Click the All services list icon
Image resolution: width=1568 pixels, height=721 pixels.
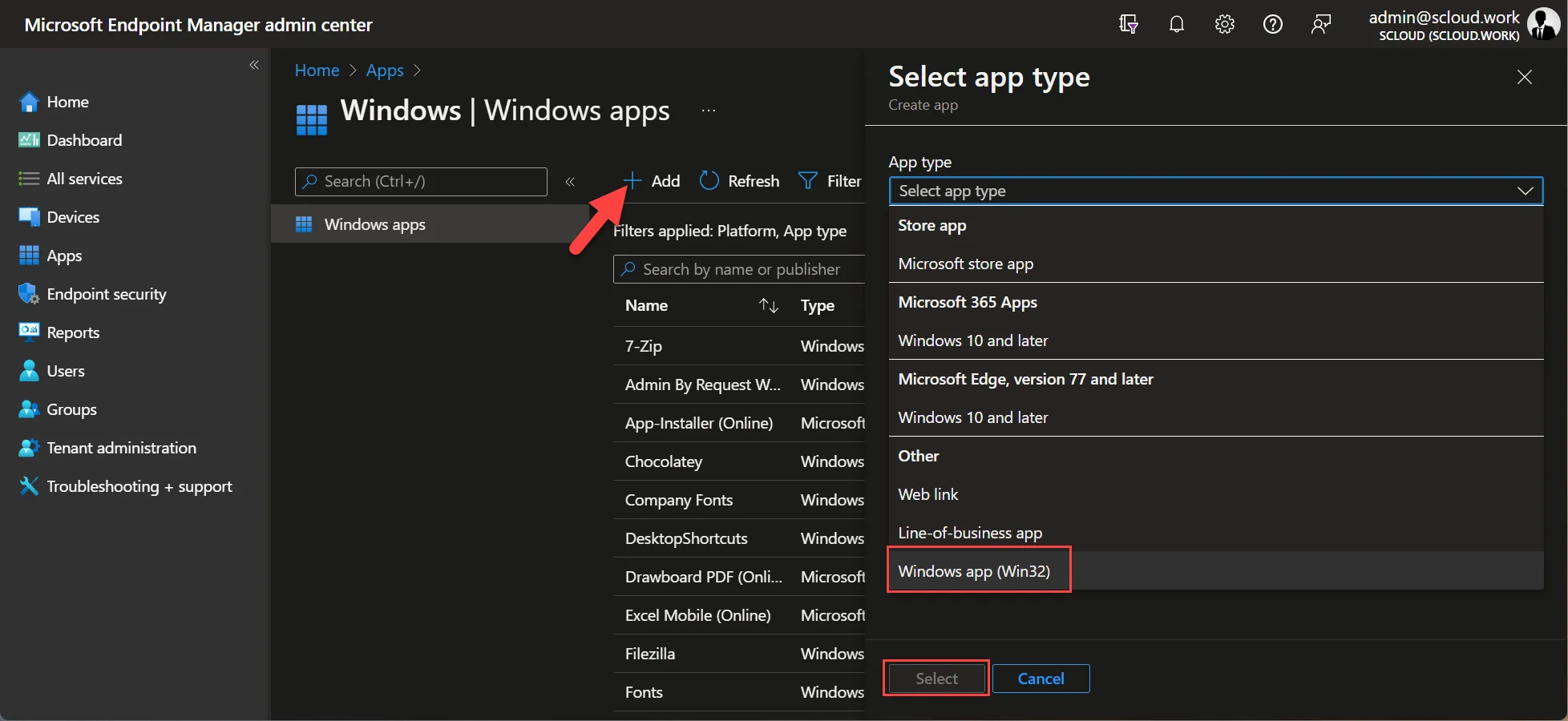click(x=29, y=179)
